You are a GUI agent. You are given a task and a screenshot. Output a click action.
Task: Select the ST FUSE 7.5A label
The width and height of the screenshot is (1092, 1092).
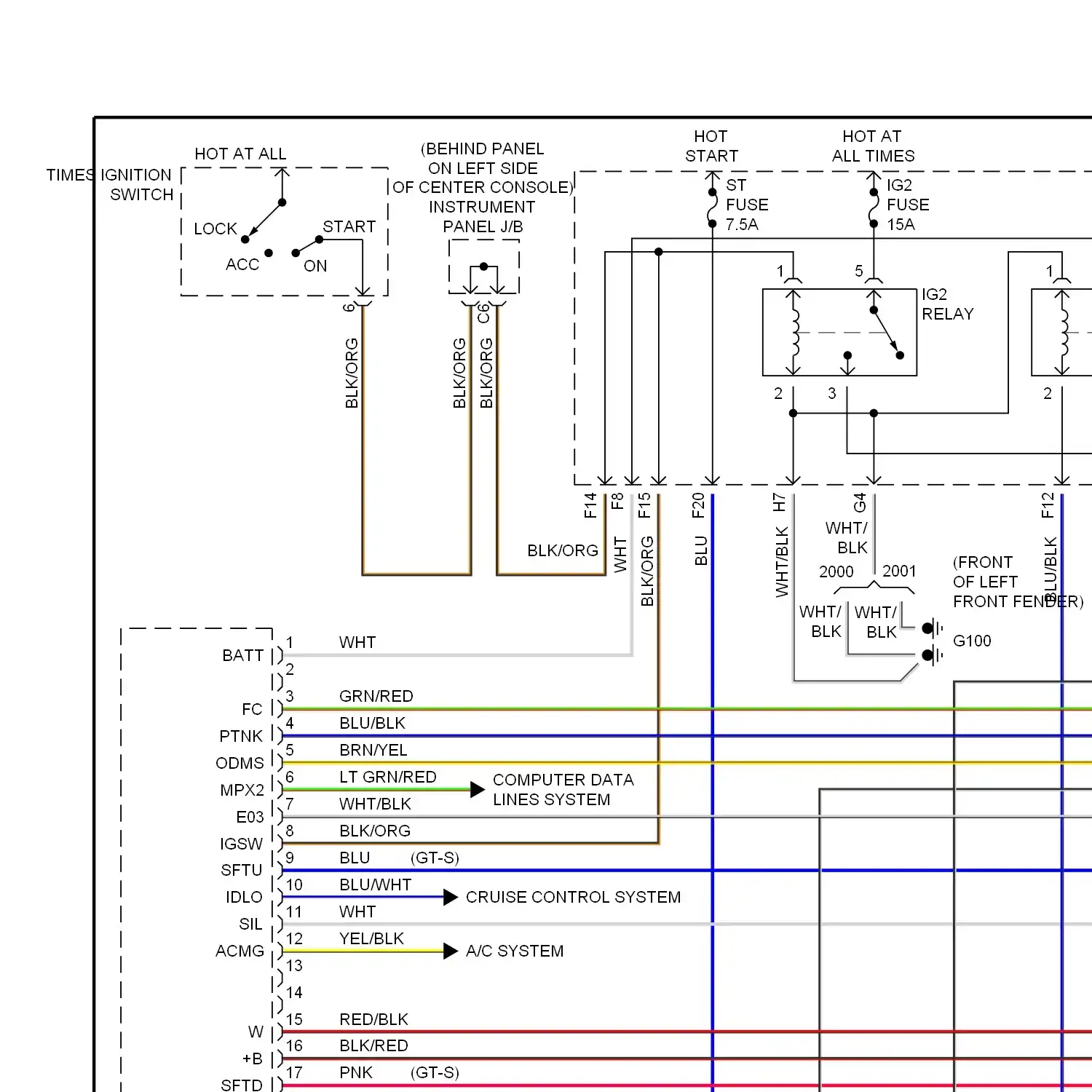pos(747,205)
